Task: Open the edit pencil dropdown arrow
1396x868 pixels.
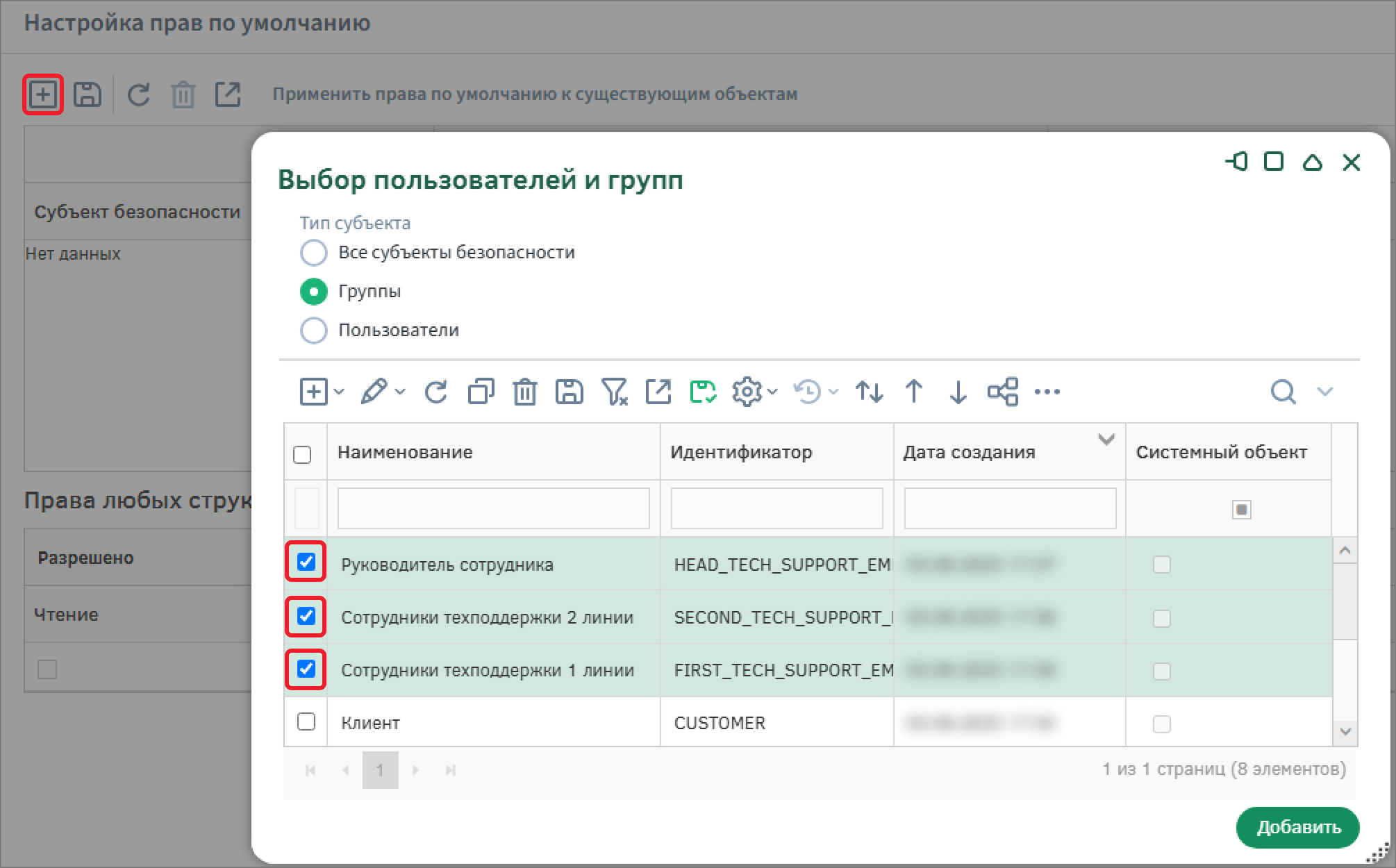Action: [x=400, y=392]
